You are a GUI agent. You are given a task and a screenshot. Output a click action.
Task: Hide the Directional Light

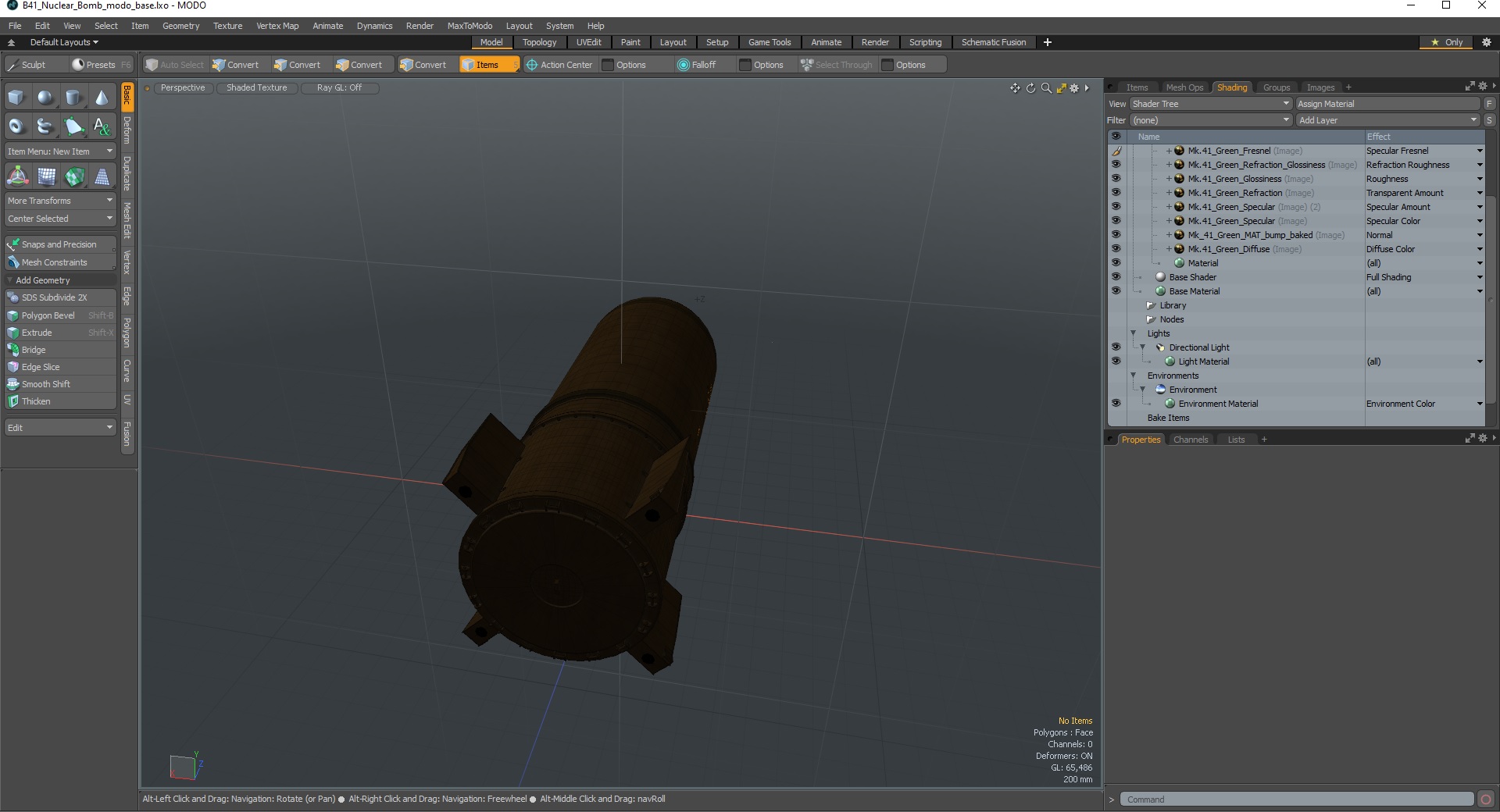click(1116, 347)
